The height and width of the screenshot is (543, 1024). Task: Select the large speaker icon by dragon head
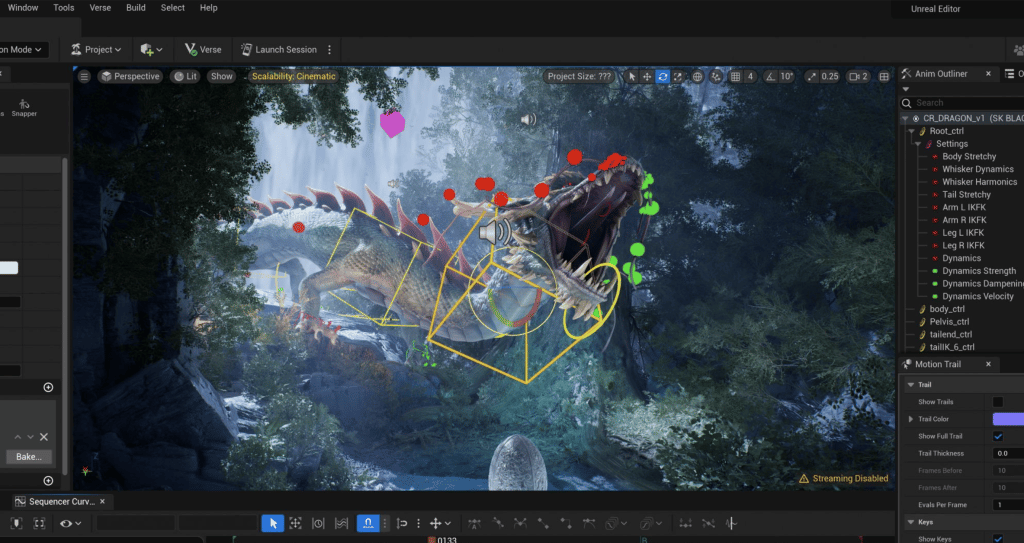tap(495, 233)
